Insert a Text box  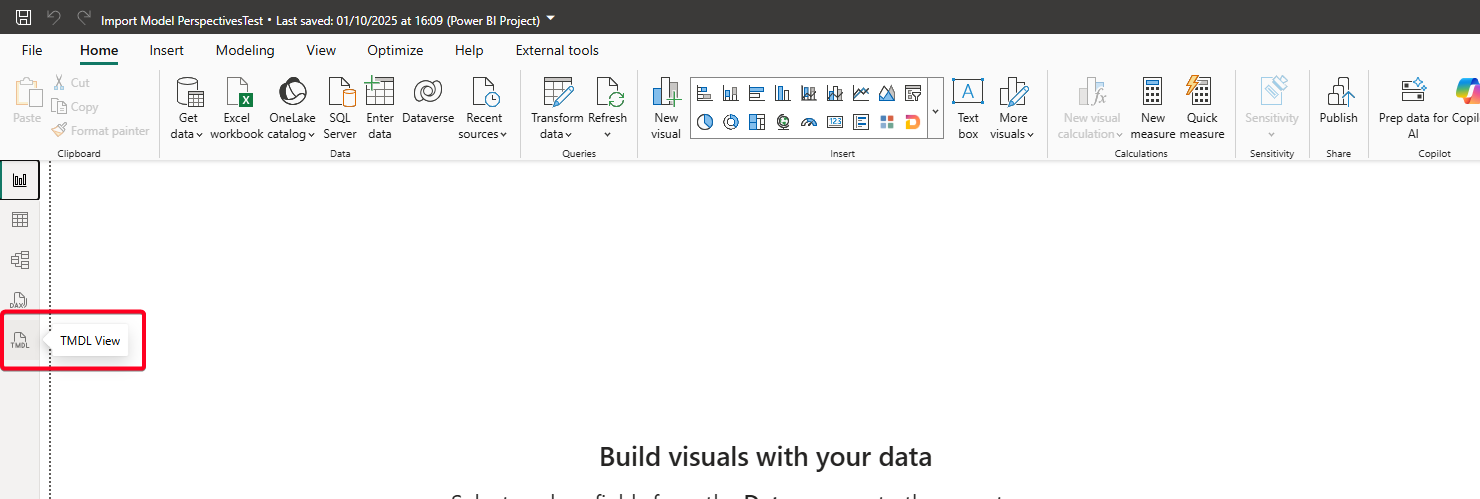coord(968,108)
